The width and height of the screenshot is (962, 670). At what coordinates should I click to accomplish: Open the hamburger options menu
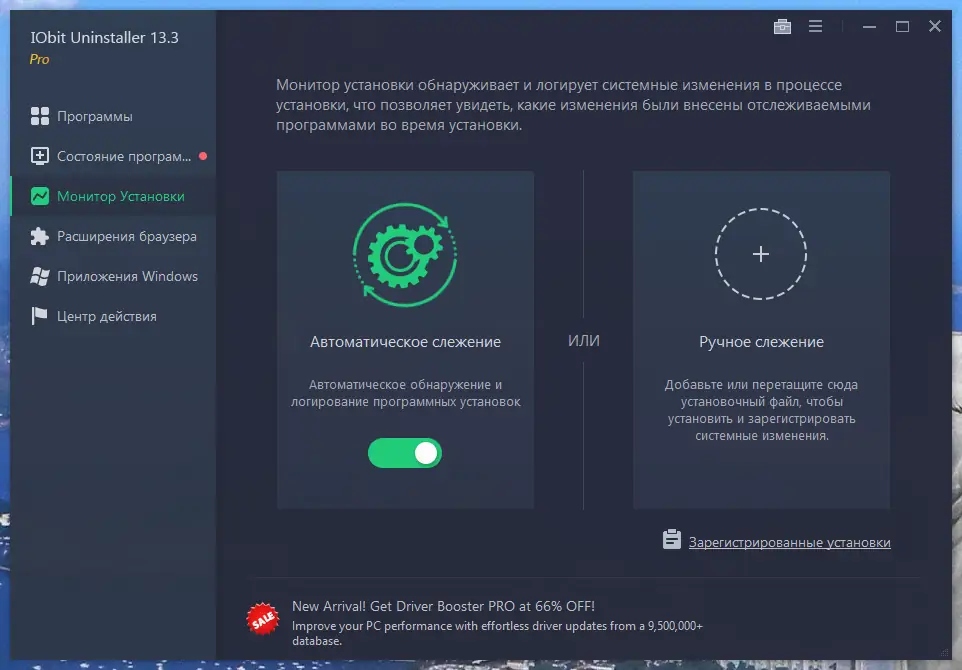click(x=815, y=26)
